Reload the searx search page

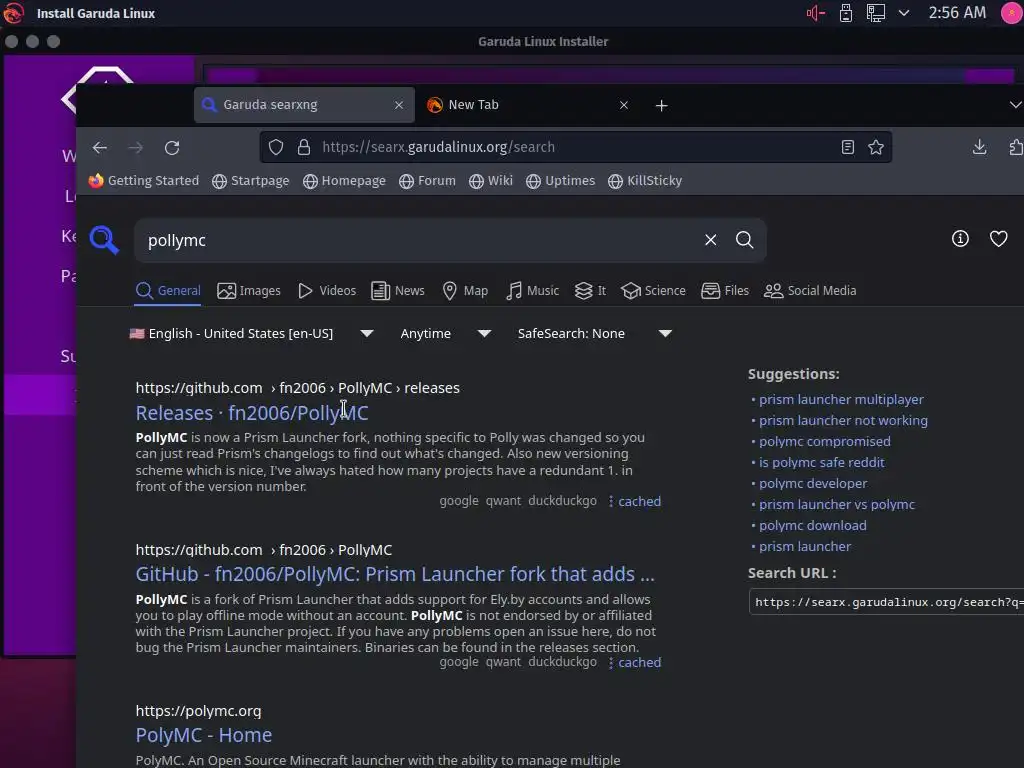coord(172,148)
